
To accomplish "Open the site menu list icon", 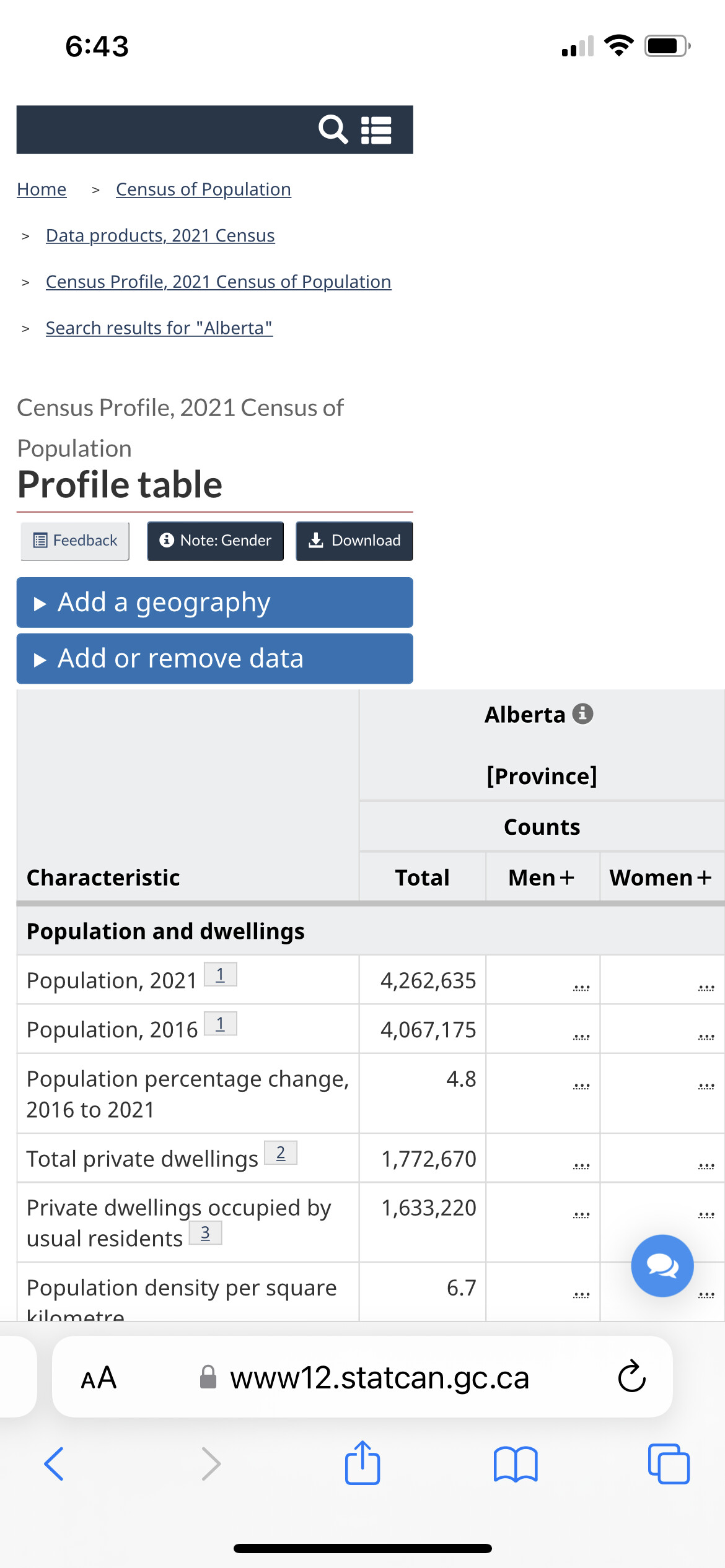I will coord(376,130).
